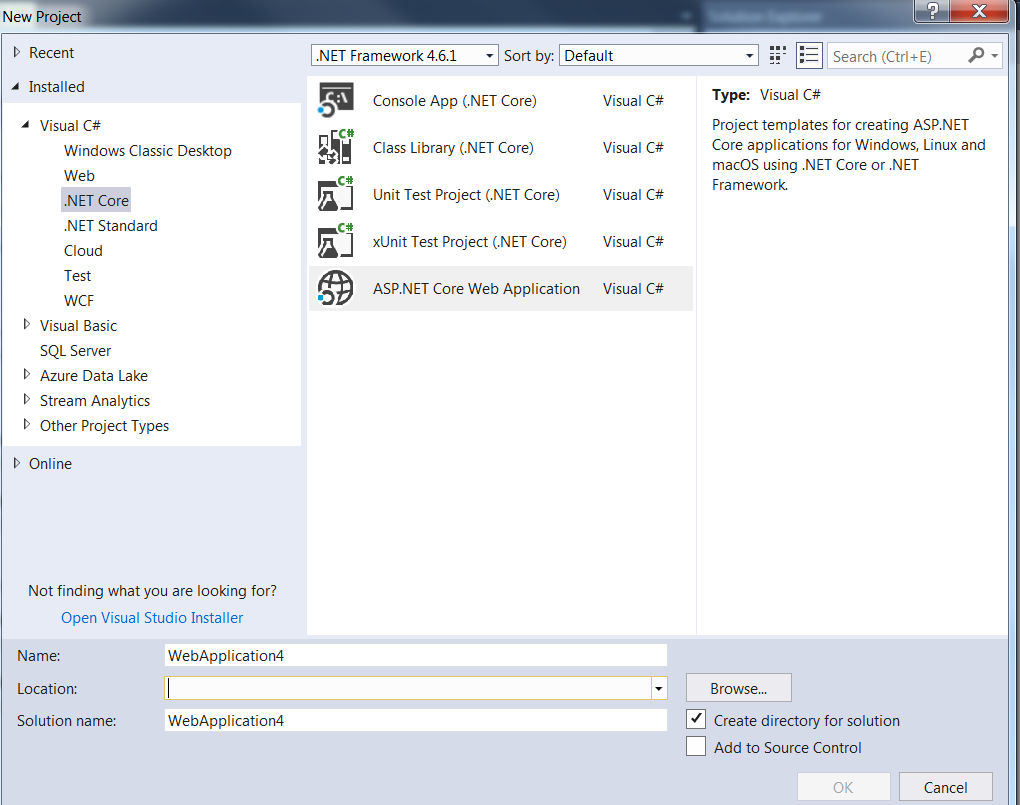The image size is (1020, 805).
Task: Select the Unit Test Project template icon
Action: click(335, 194)
